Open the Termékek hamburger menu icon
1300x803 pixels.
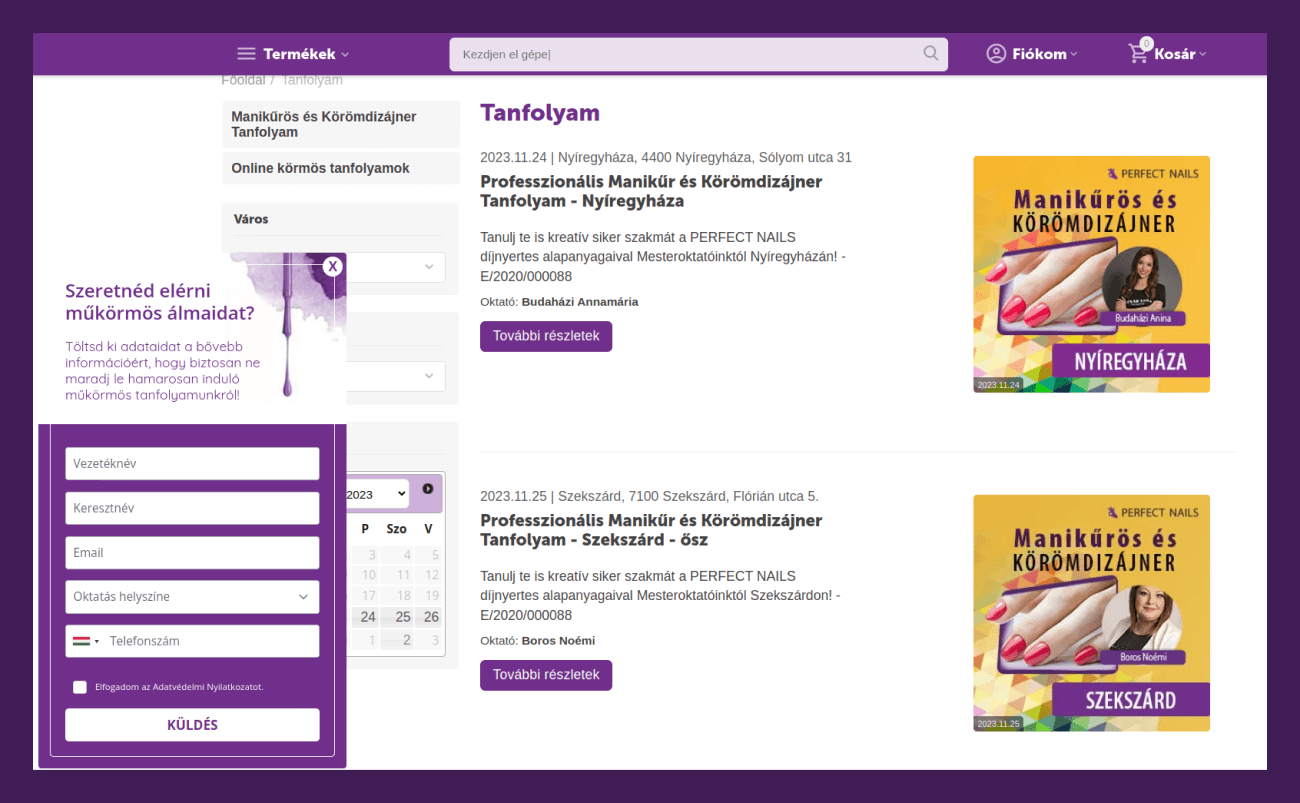[x=246, y=54]
